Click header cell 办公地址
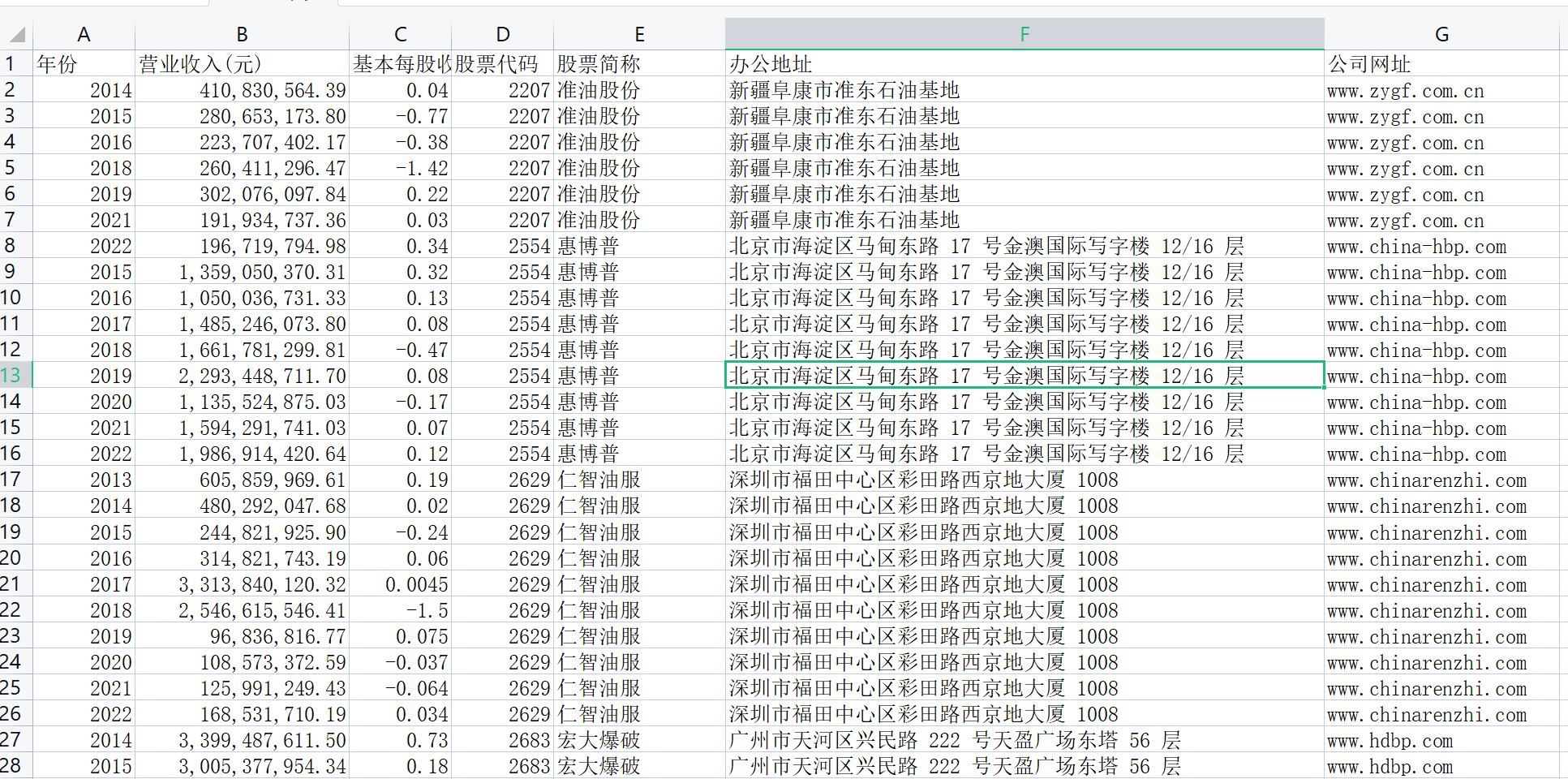This screenshot has width=1568, height=779. point(1025,63)
